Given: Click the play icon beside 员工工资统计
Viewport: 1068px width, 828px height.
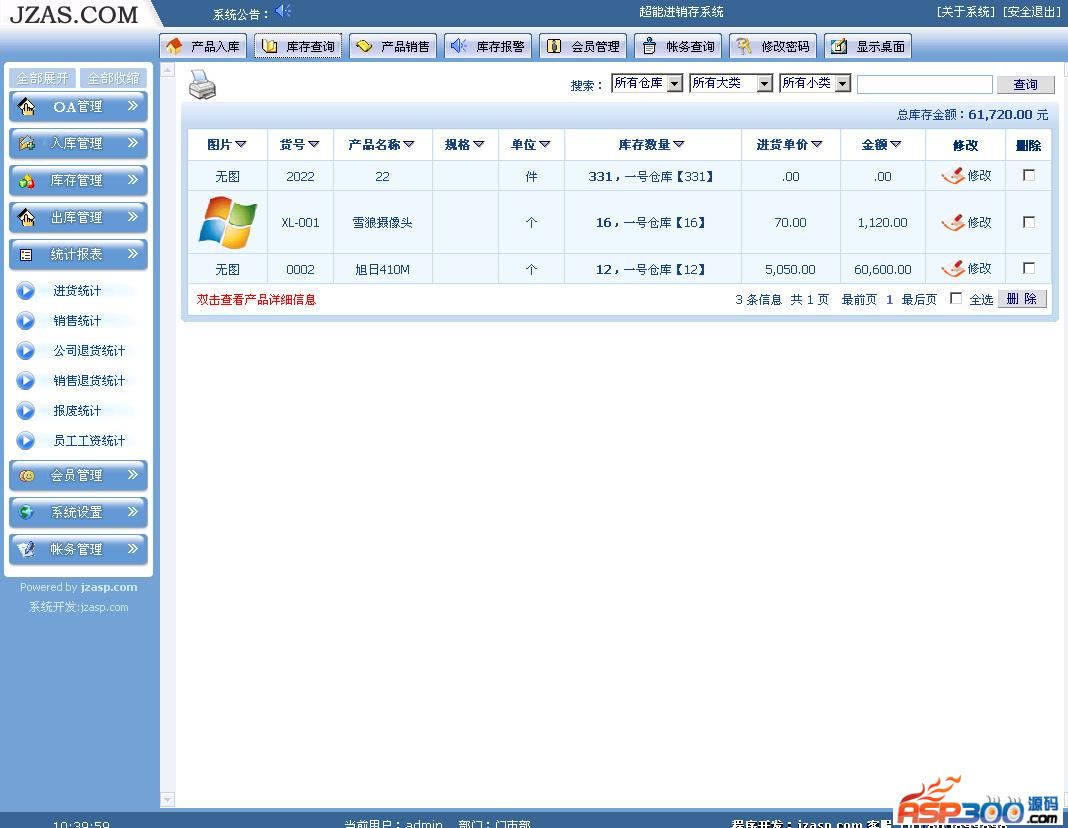Looking at the screenshot, I should coord(25,441).
